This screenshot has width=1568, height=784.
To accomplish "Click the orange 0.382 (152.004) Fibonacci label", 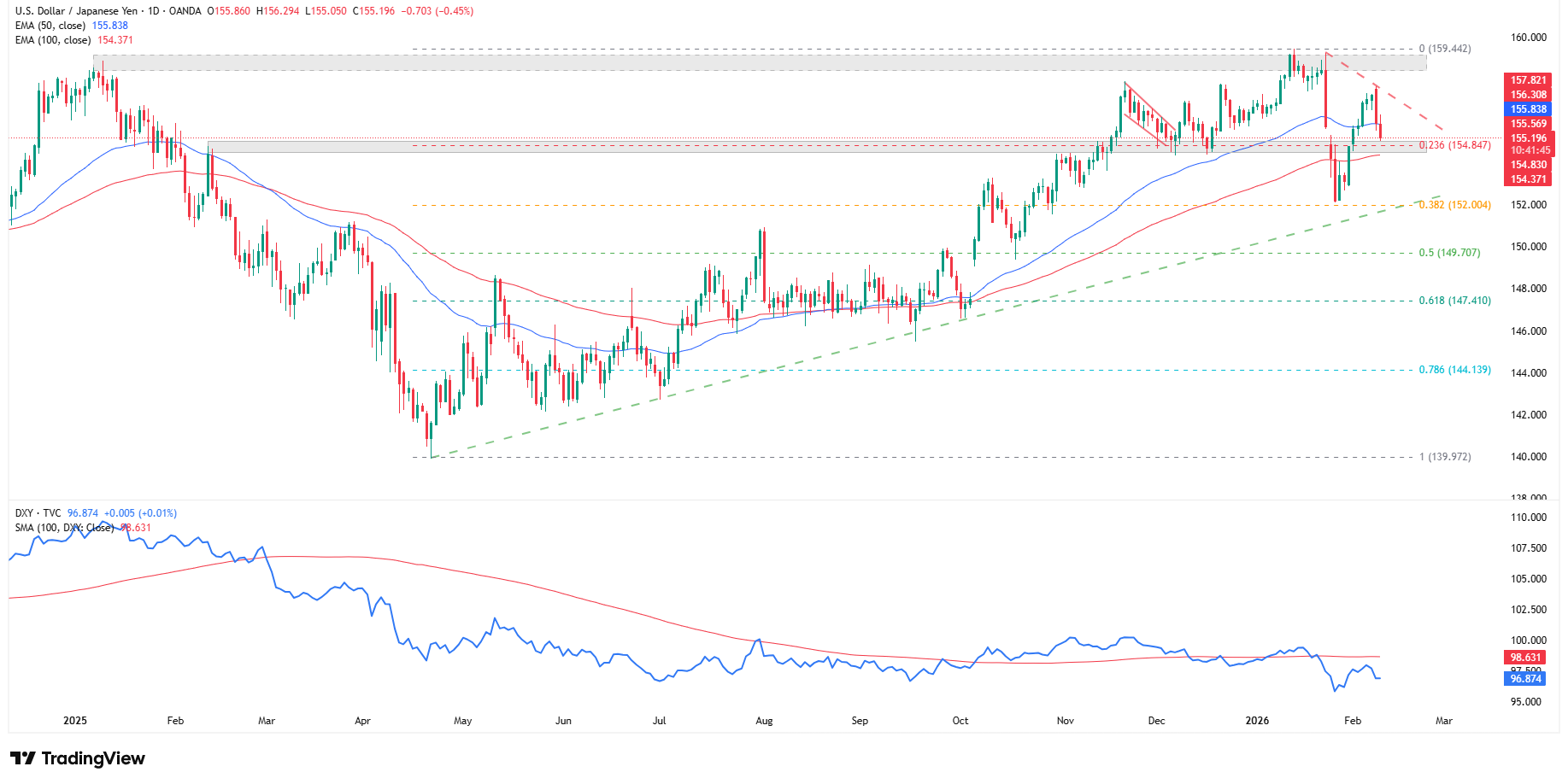I will 1455,205.
